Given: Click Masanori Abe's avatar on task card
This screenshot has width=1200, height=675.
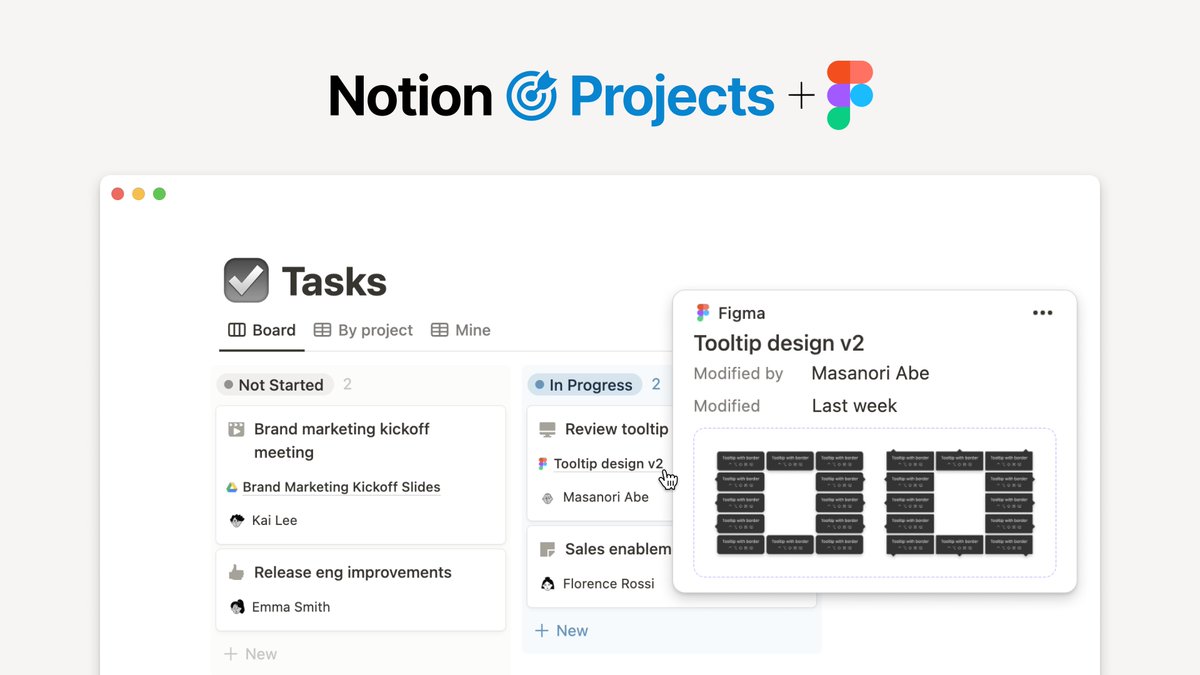Looking at the screenshot, I should [547, 497].
